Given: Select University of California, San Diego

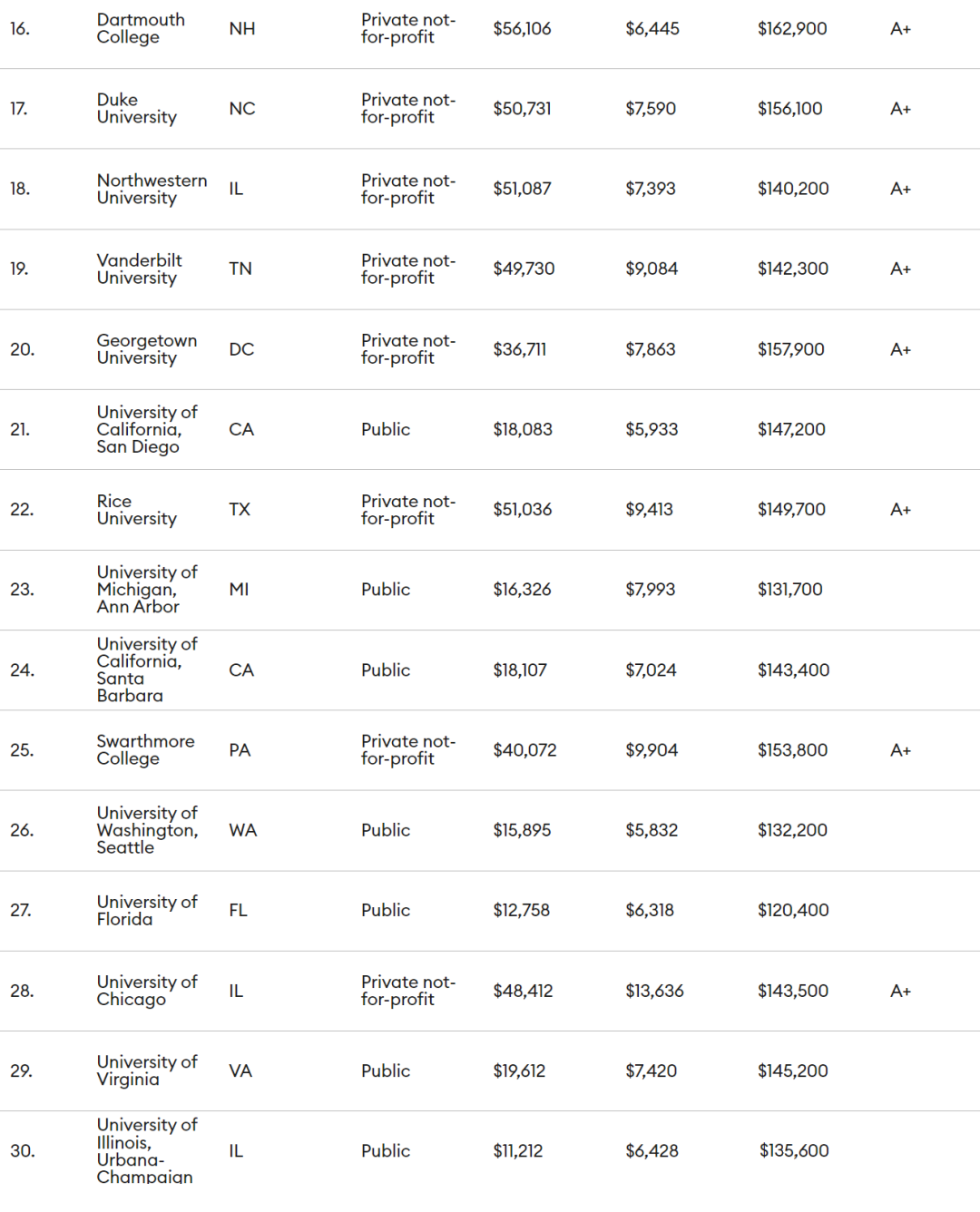Looking at the screenshot, I should click(146, 429).
